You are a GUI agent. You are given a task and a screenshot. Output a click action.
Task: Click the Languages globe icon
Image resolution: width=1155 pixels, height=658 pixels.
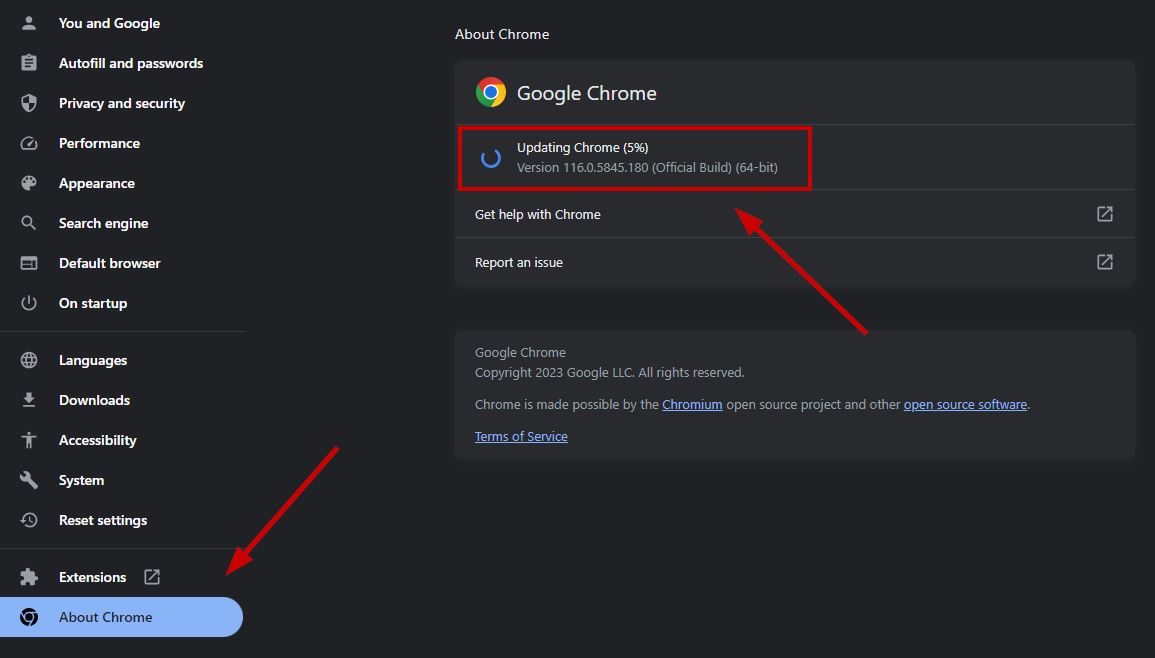28,359
